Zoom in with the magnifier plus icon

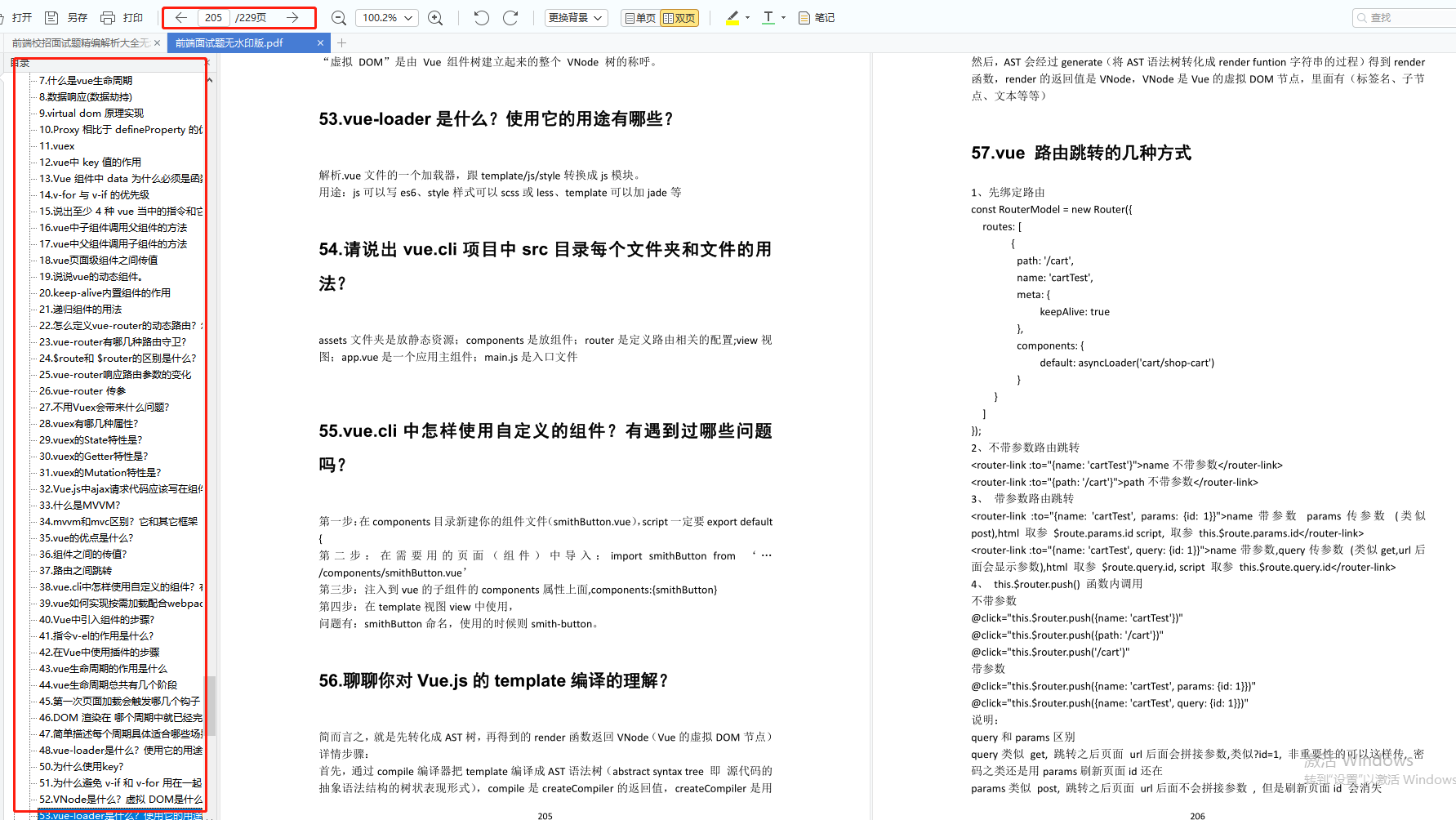click(435, 17)
